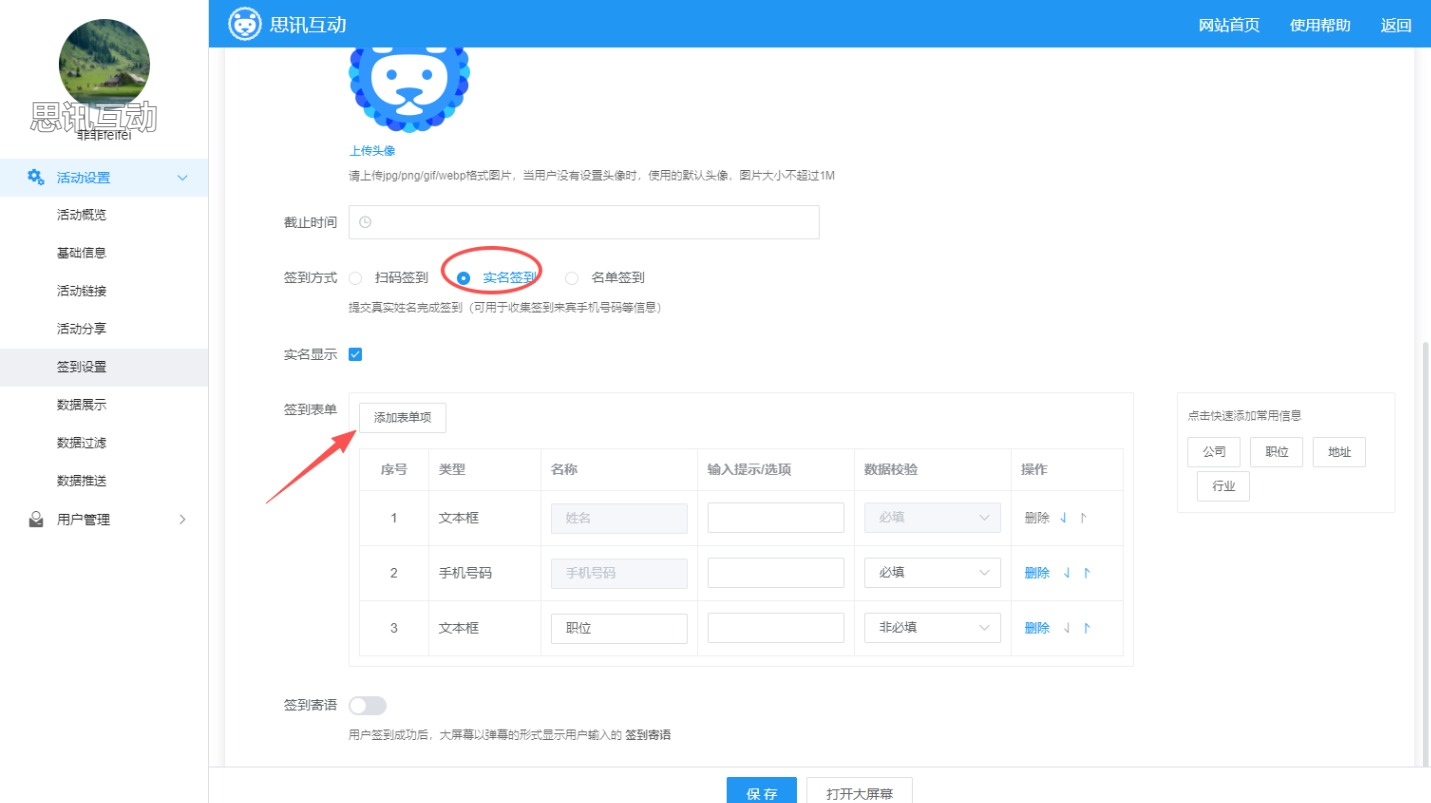Screen dimensions: 1431x803
Task: Uncheck the 实名显示 checkbox
Action: coord(355,354)
